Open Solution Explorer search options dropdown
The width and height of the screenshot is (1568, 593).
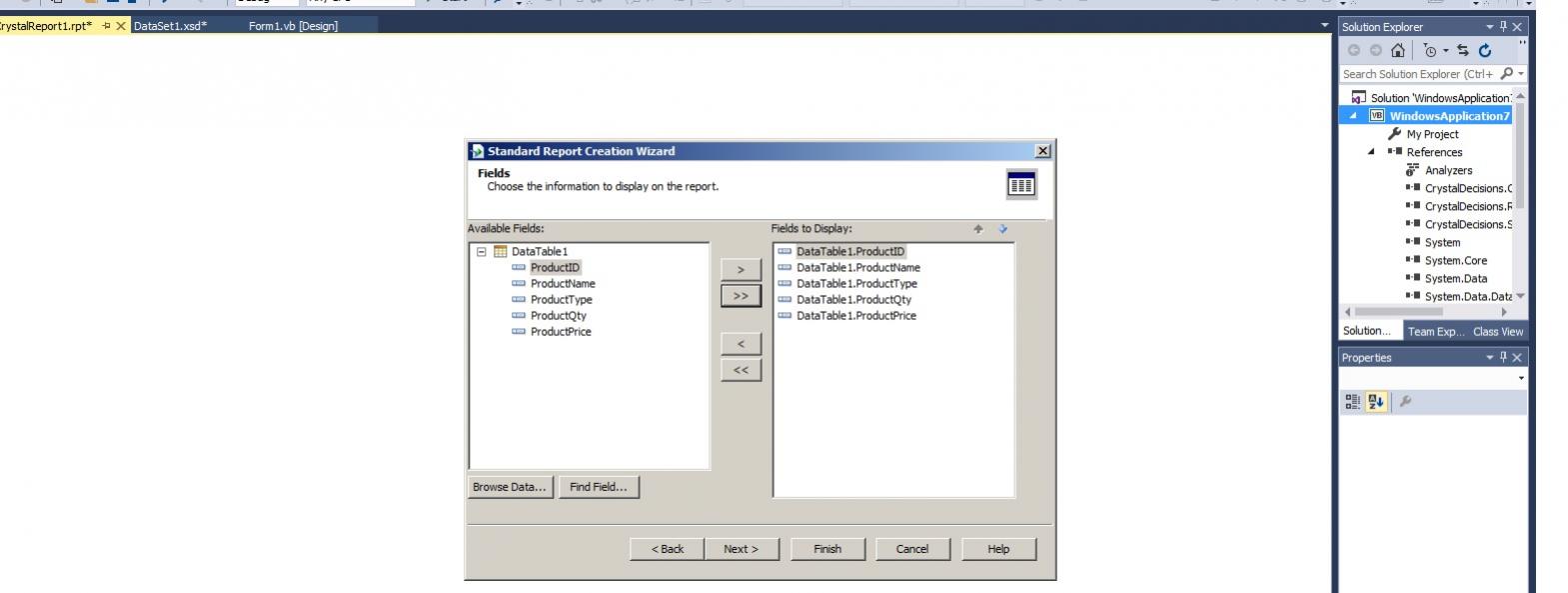(1521, 73)
